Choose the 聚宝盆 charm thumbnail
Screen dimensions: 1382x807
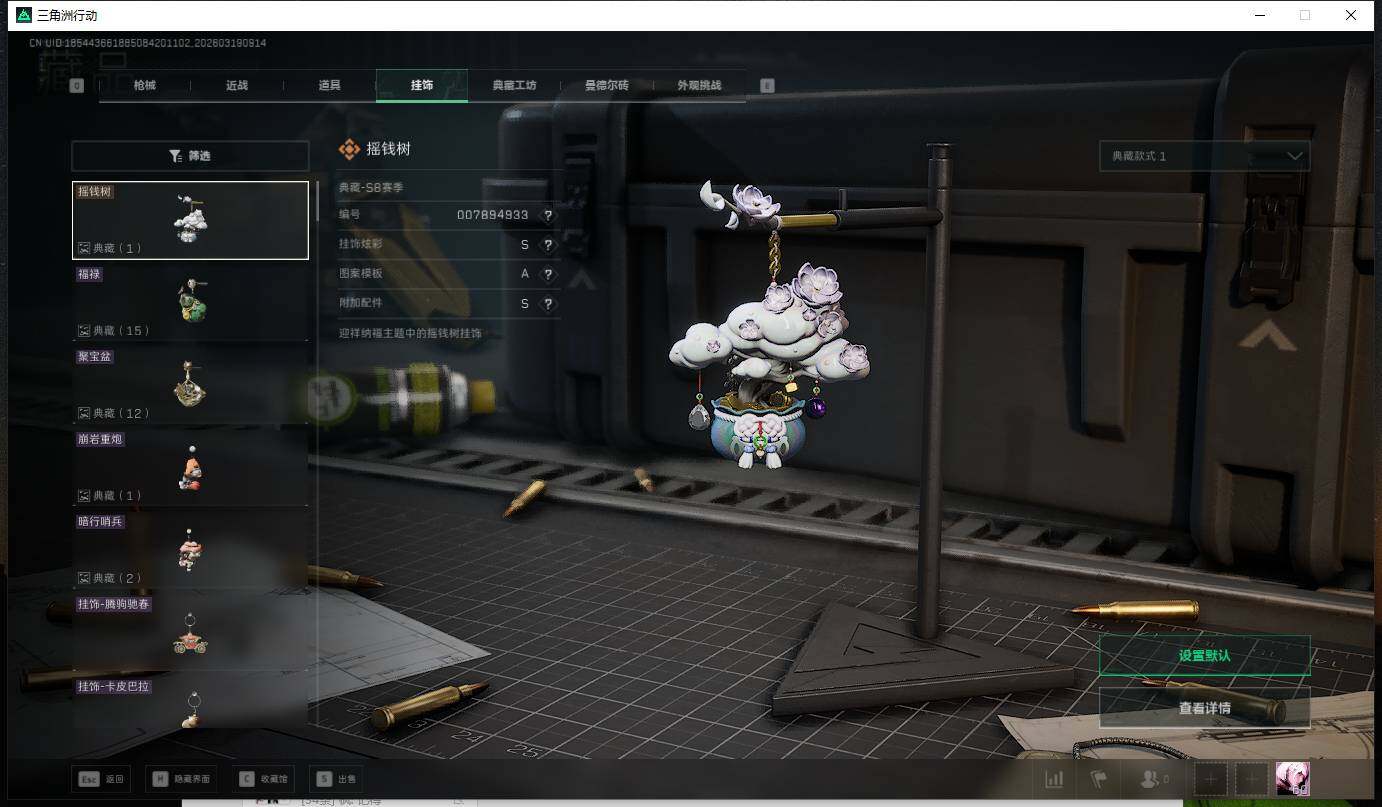coord(190,384)
